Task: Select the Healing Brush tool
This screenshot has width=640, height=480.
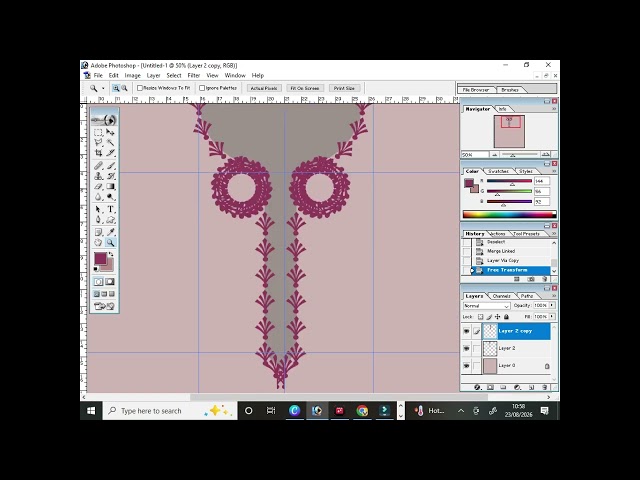Action: click(x=98, y=166)
